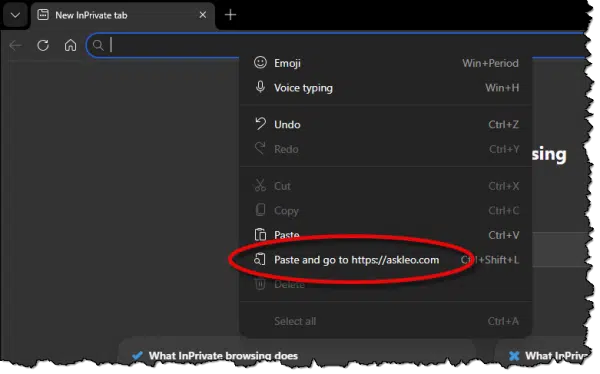Screen dimensions: 600x374
Task: Select Redo in the context menu
Action: click(386, 149)
